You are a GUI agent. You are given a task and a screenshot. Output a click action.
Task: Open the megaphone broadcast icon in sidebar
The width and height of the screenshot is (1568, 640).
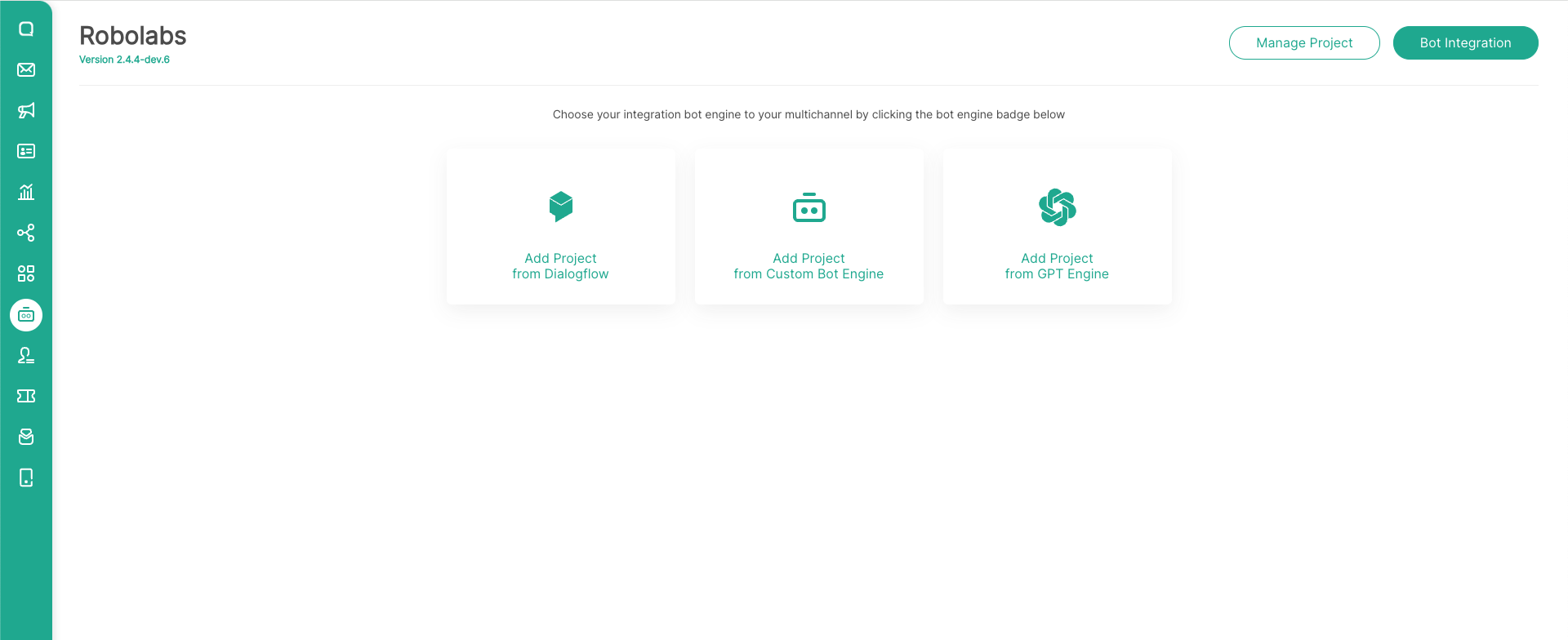(x=26, y=110)
